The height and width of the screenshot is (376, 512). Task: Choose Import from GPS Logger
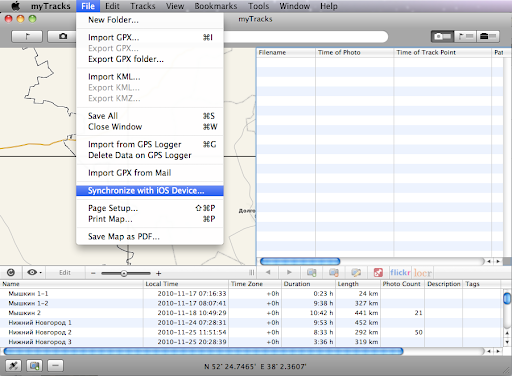click(x=150, y=144)
